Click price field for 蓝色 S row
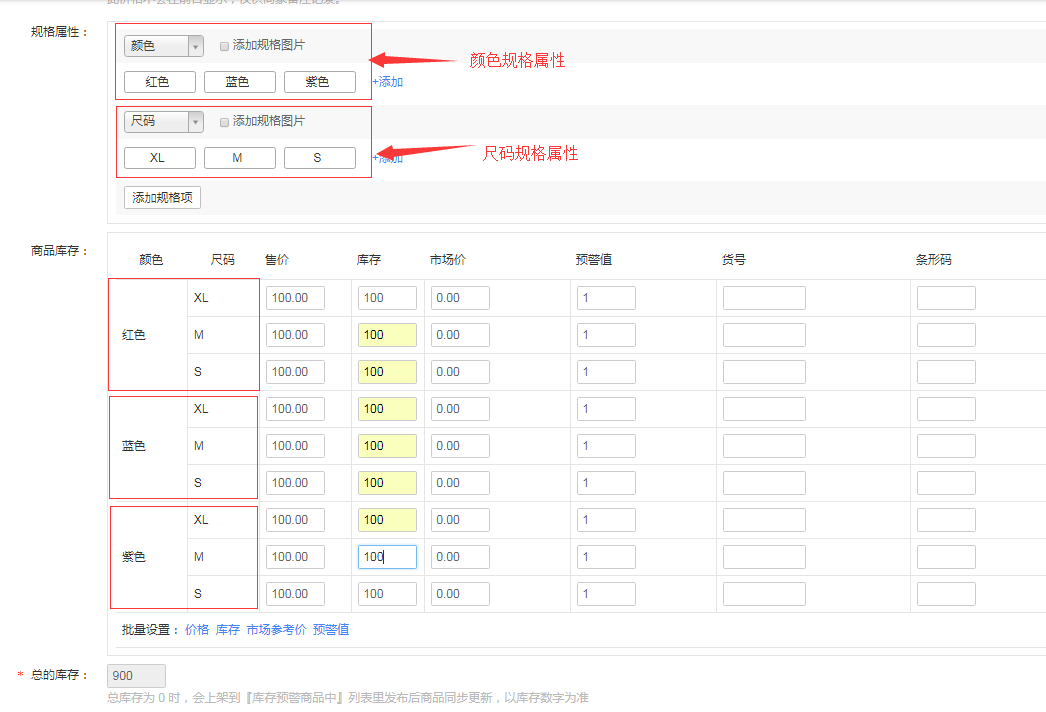 pyautogui.click(x=296, y=483)
